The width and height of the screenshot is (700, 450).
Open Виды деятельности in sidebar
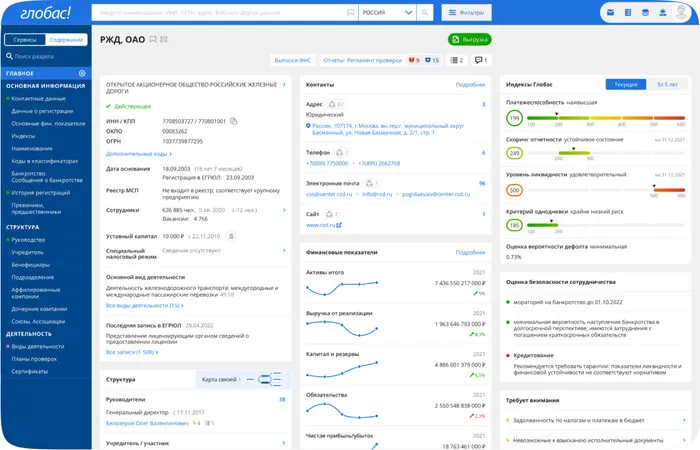[x=38, y=346]
